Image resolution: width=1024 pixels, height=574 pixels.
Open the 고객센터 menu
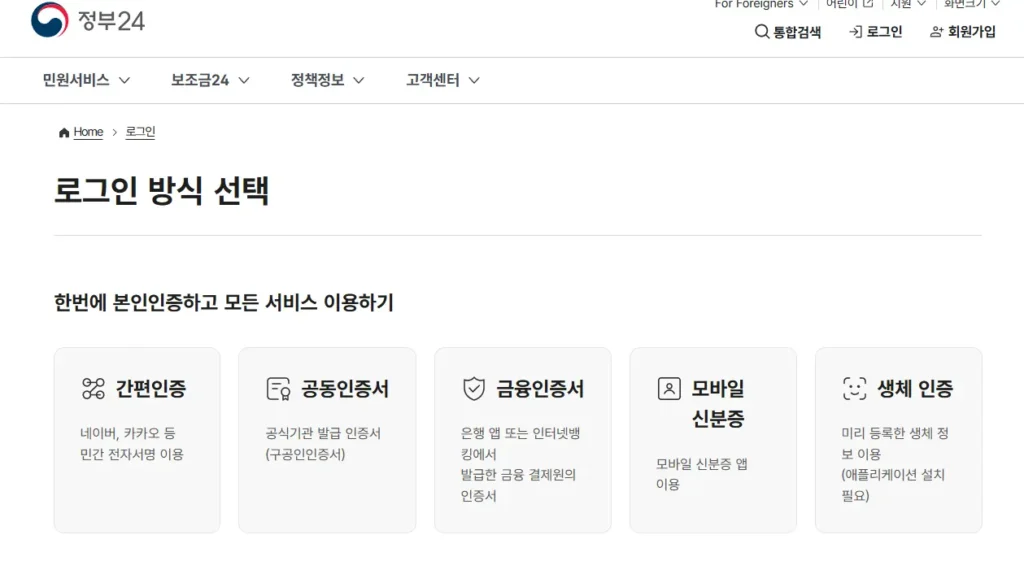tap(443, 80)
